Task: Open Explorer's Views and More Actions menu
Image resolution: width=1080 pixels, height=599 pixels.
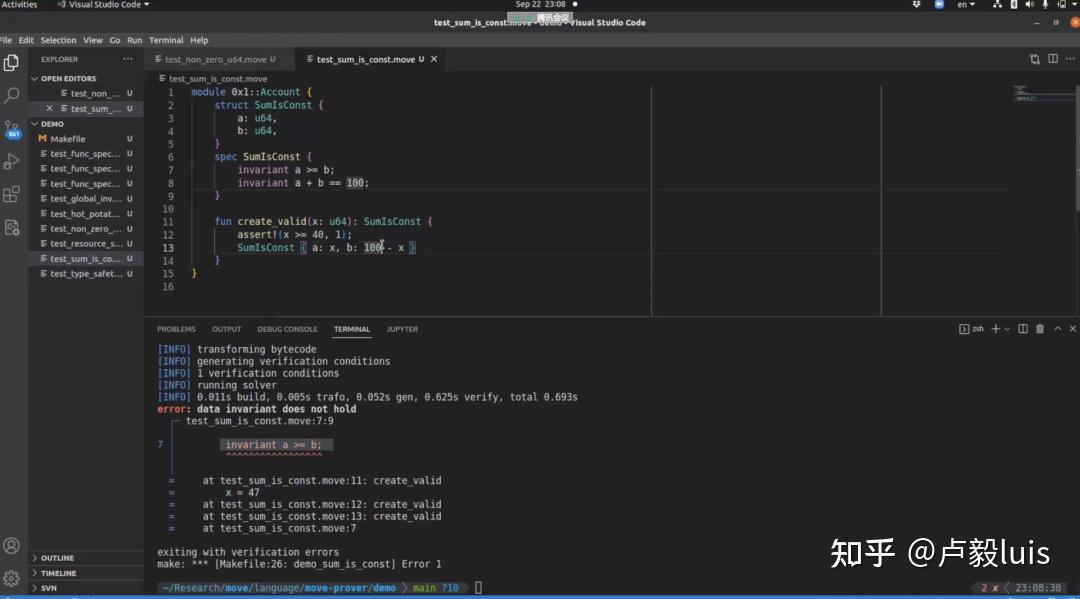Action: [x=127, y=59]
